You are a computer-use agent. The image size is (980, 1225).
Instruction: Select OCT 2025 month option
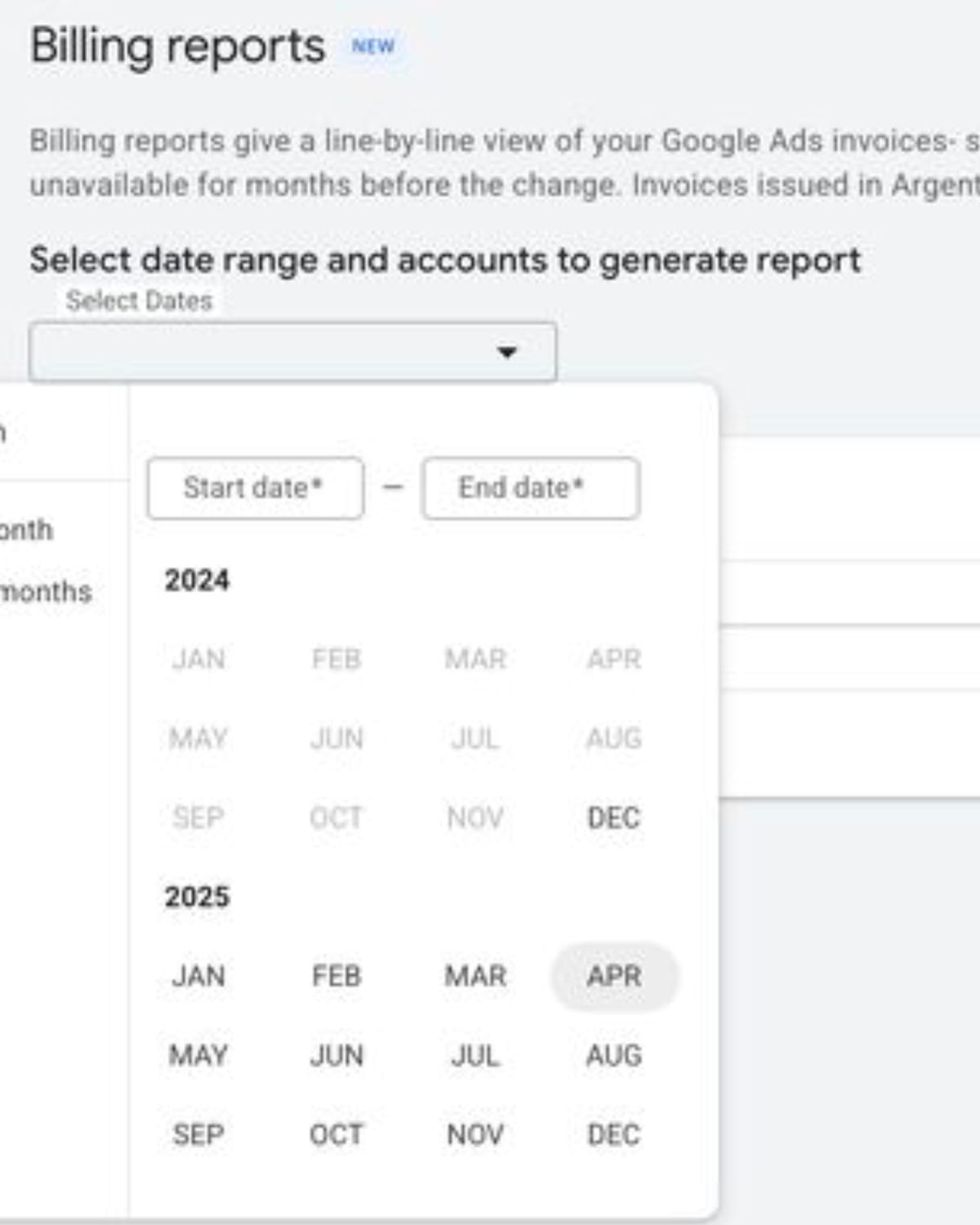pyautogui.click(x=336, y=1134)
